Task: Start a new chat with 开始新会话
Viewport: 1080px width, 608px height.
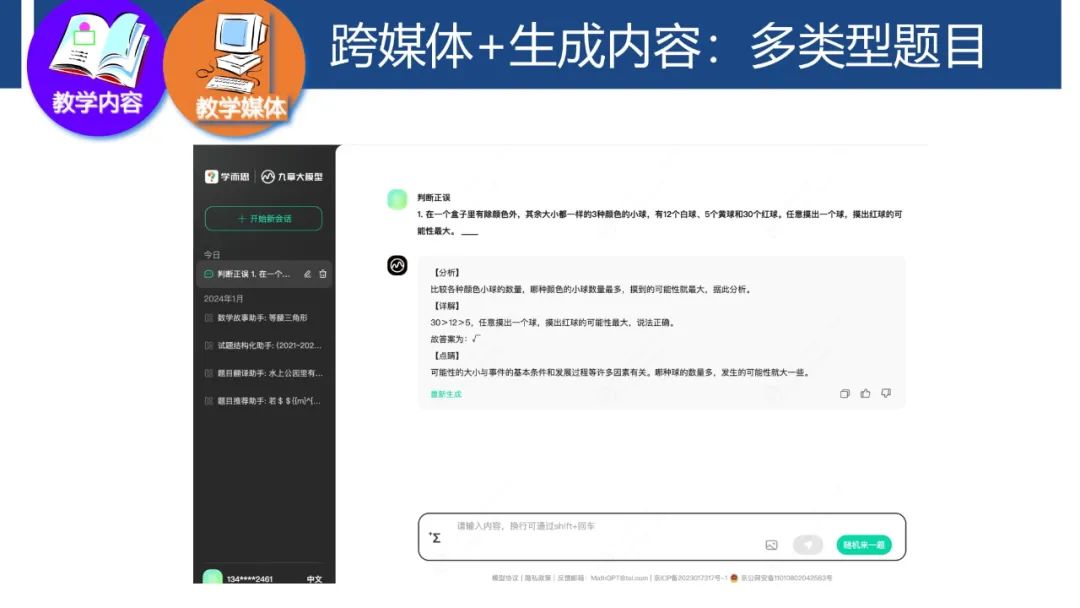Action: pyautogui.click(x=263, y=217)
